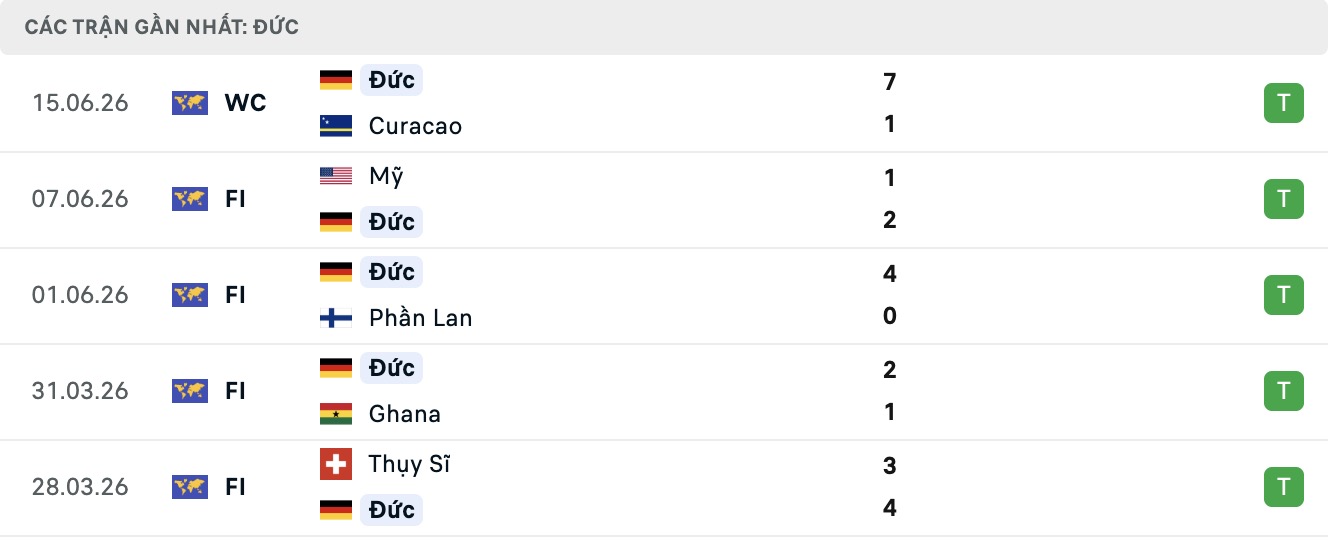Click the header Các trận gần nhất: Đức
The height and width of the screenshot is (544, 1332).
162,27
